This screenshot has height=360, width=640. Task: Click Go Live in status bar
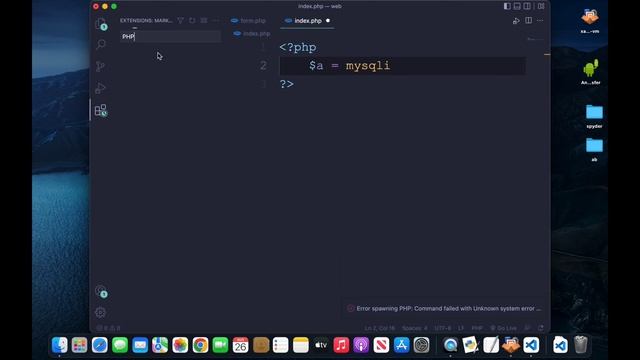click(503, 328)
